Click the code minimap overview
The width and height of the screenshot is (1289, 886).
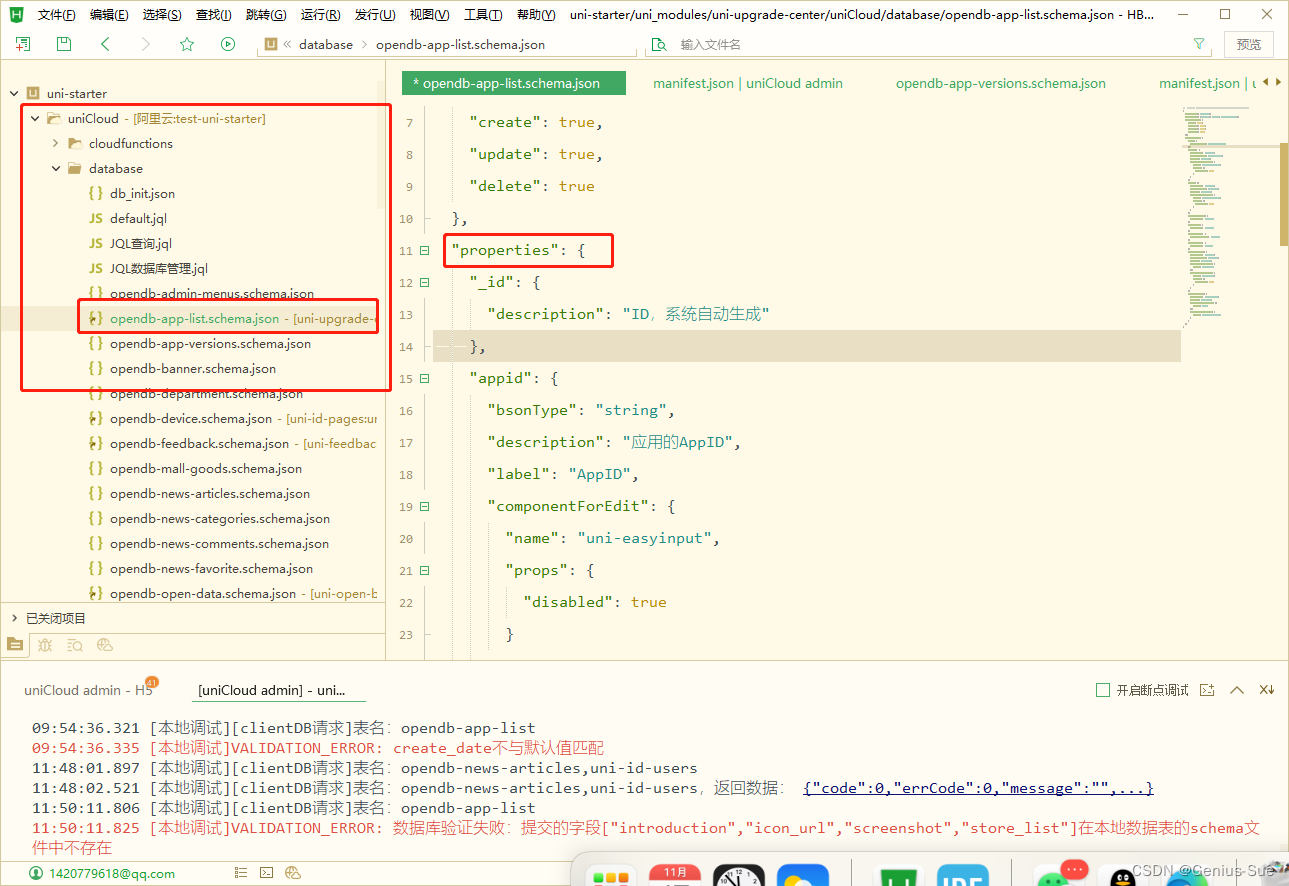click(x=1229, y=218)
